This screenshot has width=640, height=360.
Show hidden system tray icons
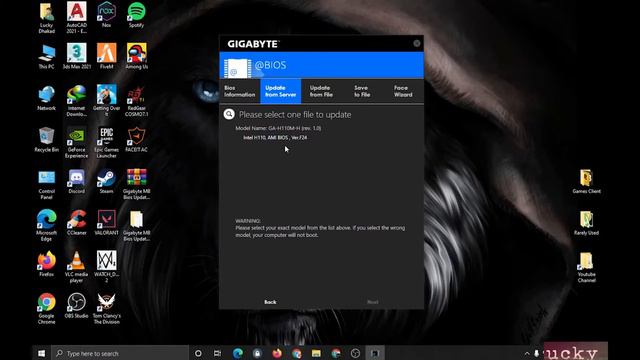tap(527, 353)
